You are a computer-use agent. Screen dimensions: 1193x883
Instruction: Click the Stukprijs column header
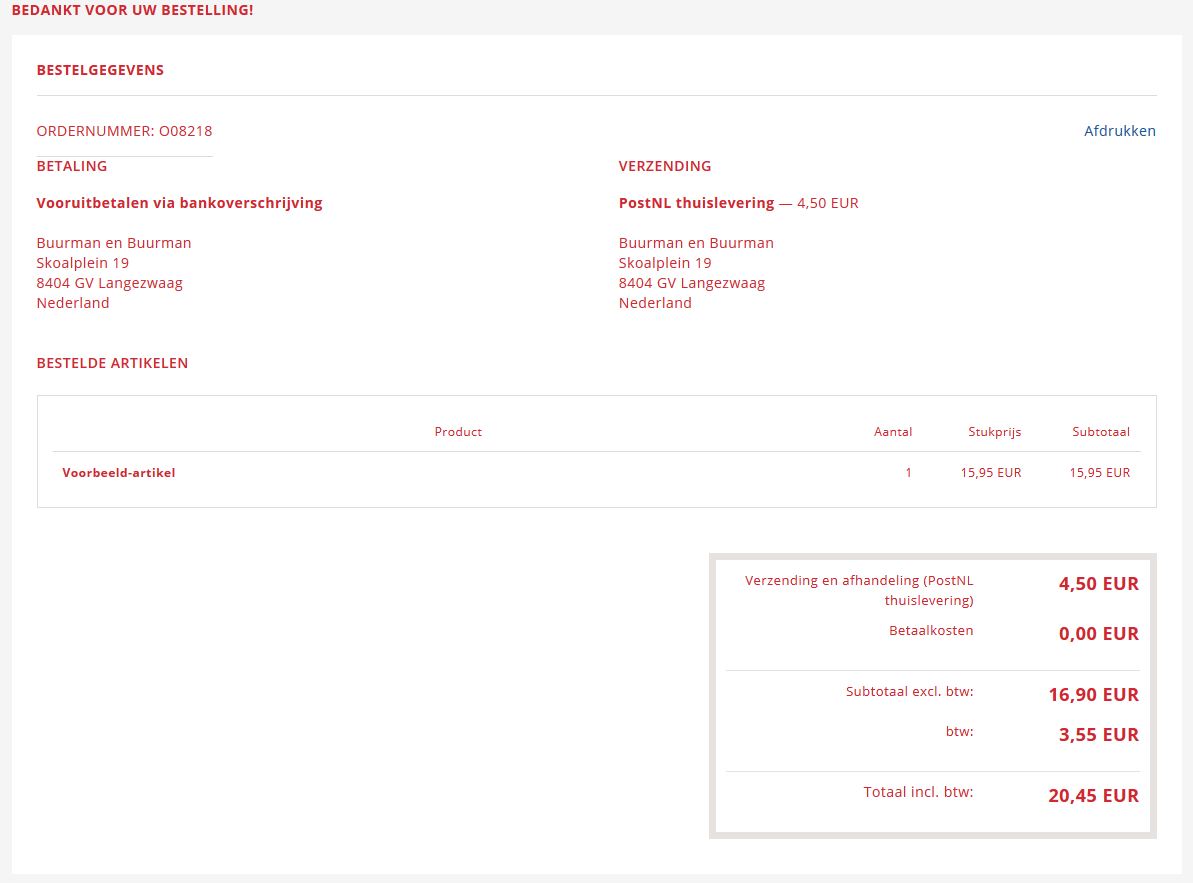[994, 431]
